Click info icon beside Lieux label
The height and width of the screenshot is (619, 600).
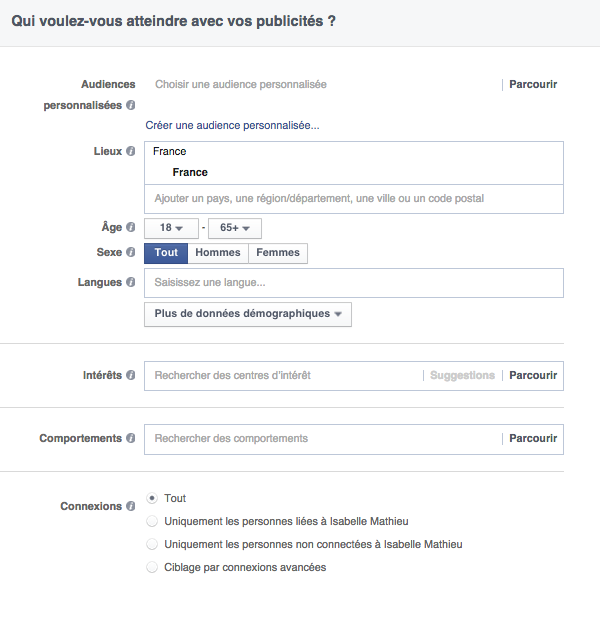(131, 152)
